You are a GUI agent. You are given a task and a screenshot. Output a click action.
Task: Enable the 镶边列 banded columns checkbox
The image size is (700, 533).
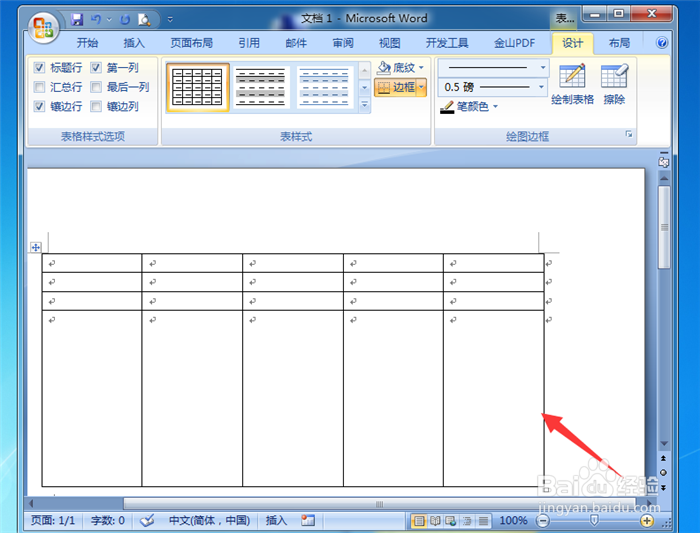click(x=96, y=106)
